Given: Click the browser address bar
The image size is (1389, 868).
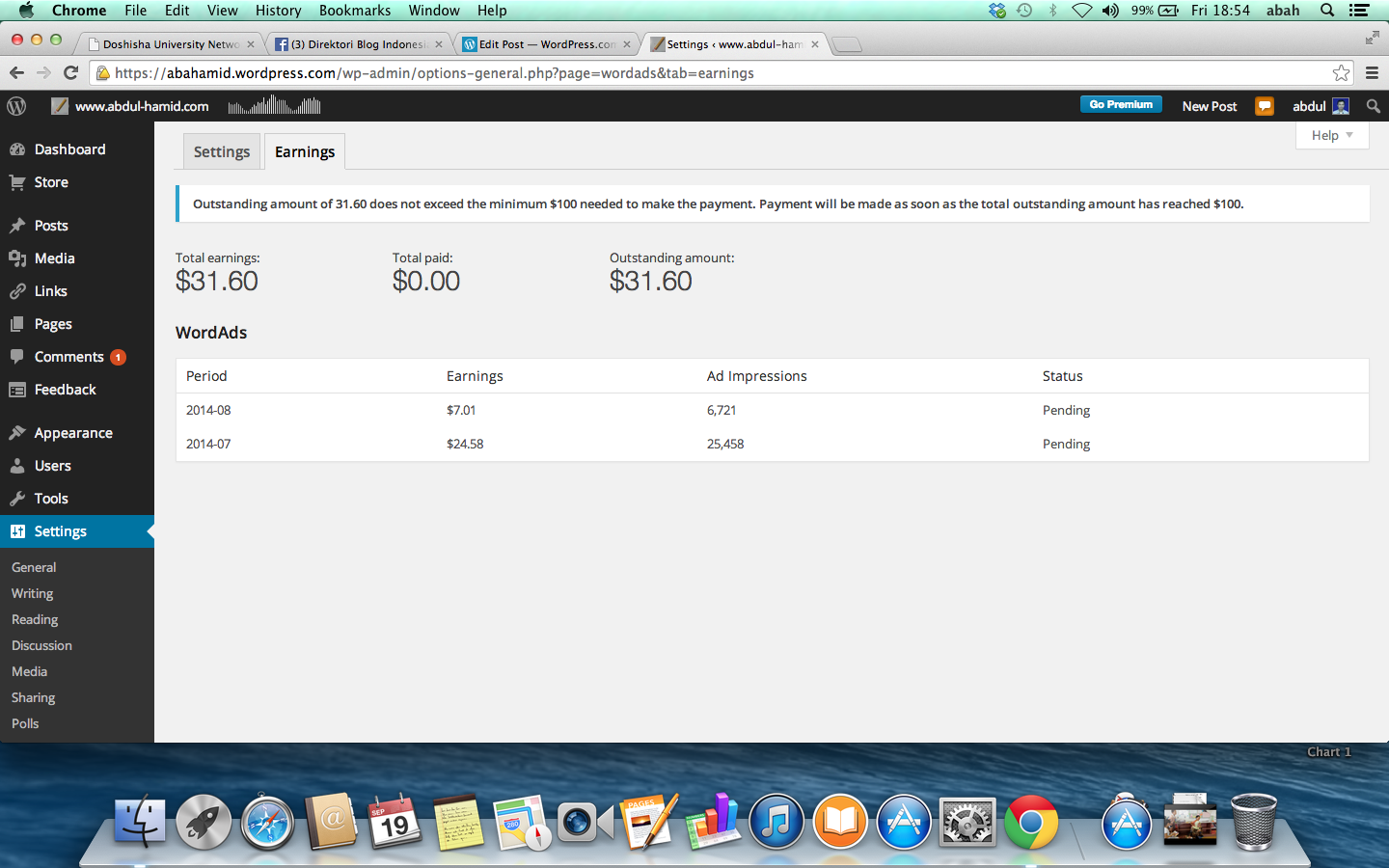Looking at the screenshot, I should (x=714, y=73).
